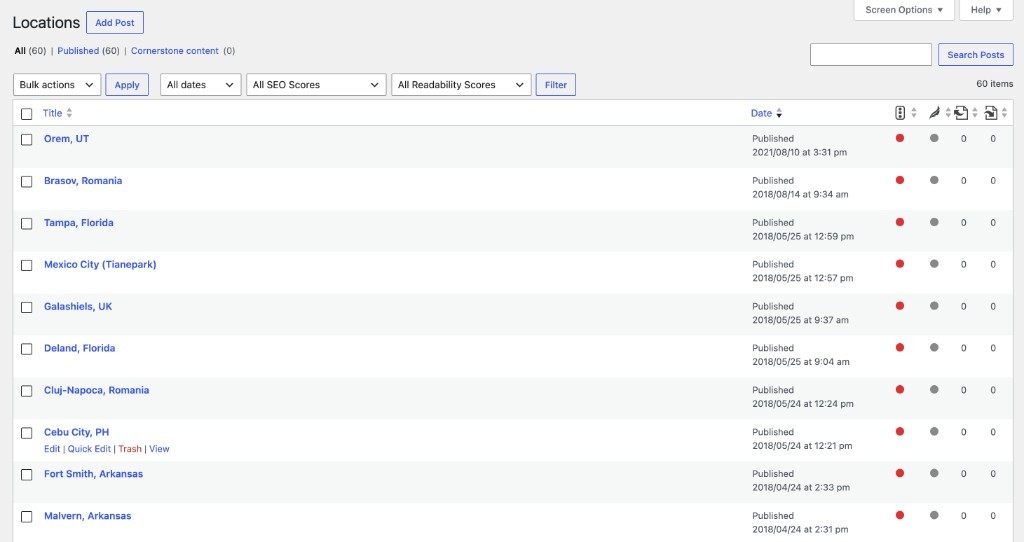1024x542 pixels.
Task: Click red SEO dot for Orem, UT
Action: coord(900,138)
